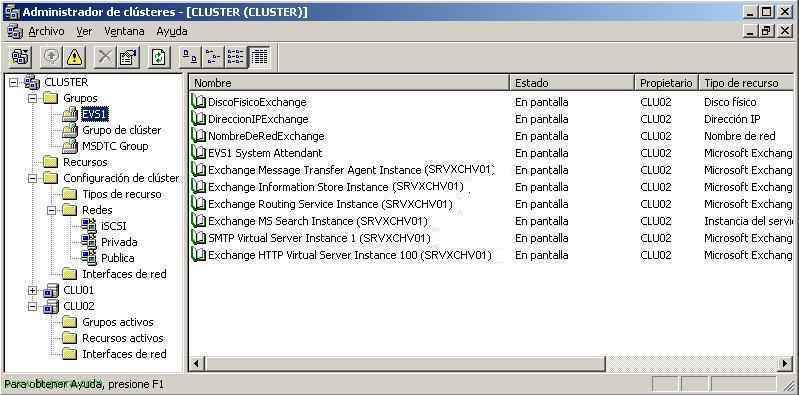
Task: Open Grupos activos folder under CLU02
Action: (118, 322)
